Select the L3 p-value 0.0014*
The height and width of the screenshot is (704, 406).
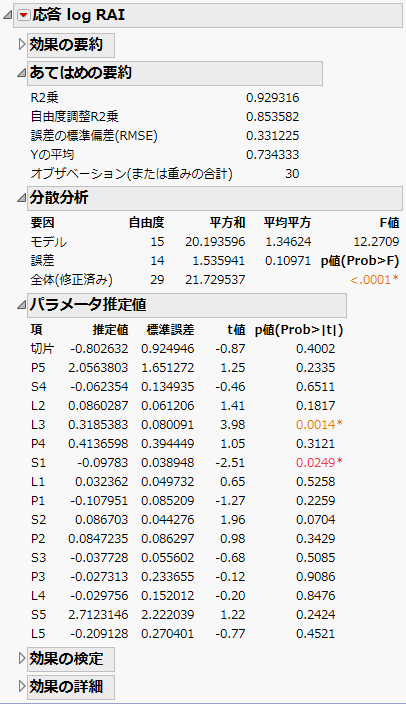pos(319,425)
